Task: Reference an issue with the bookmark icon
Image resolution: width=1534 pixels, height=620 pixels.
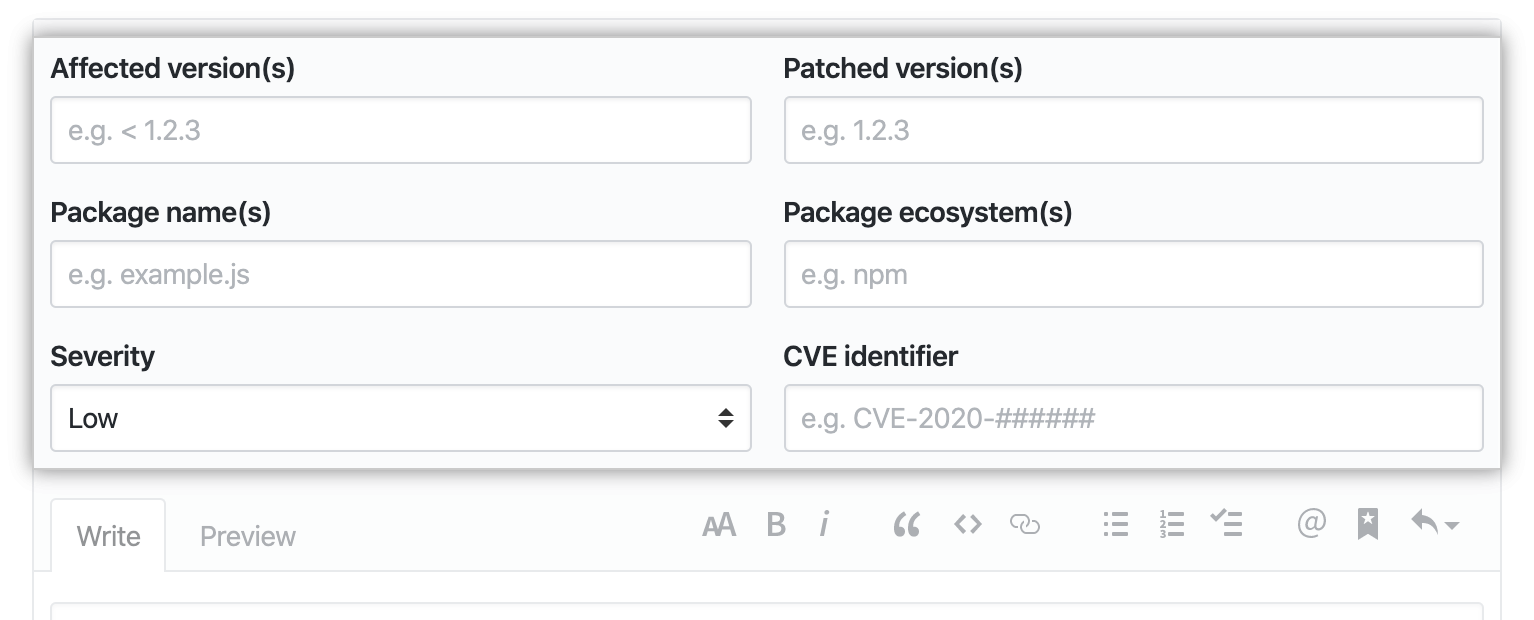Action: 1367,524
